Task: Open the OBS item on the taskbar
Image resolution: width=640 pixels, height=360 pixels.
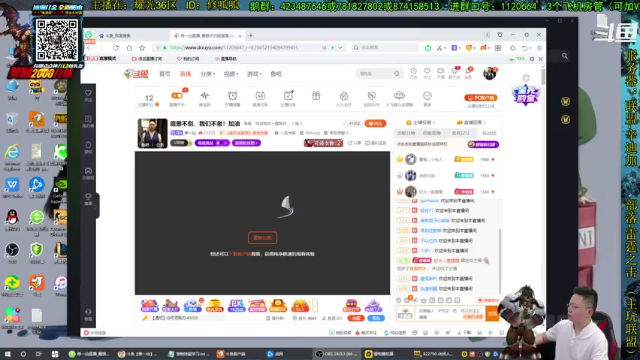Action: point(336,354)
